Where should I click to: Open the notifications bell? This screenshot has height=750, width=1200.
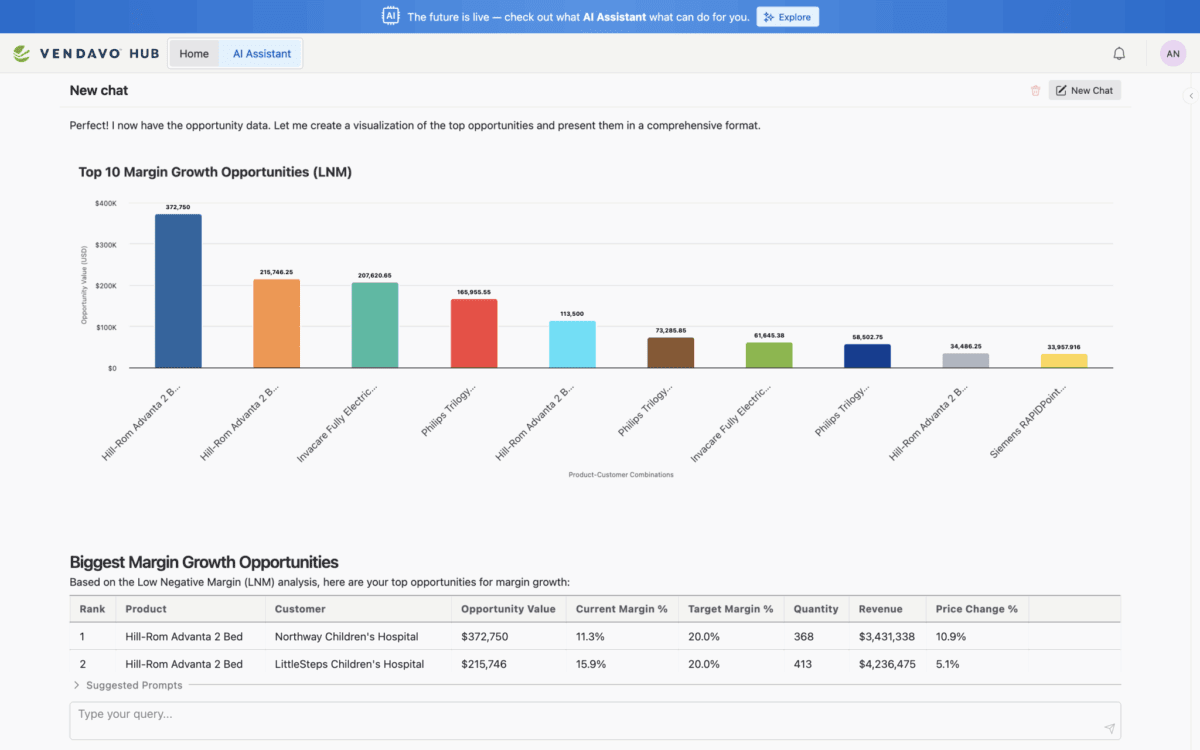[1119, 54]
